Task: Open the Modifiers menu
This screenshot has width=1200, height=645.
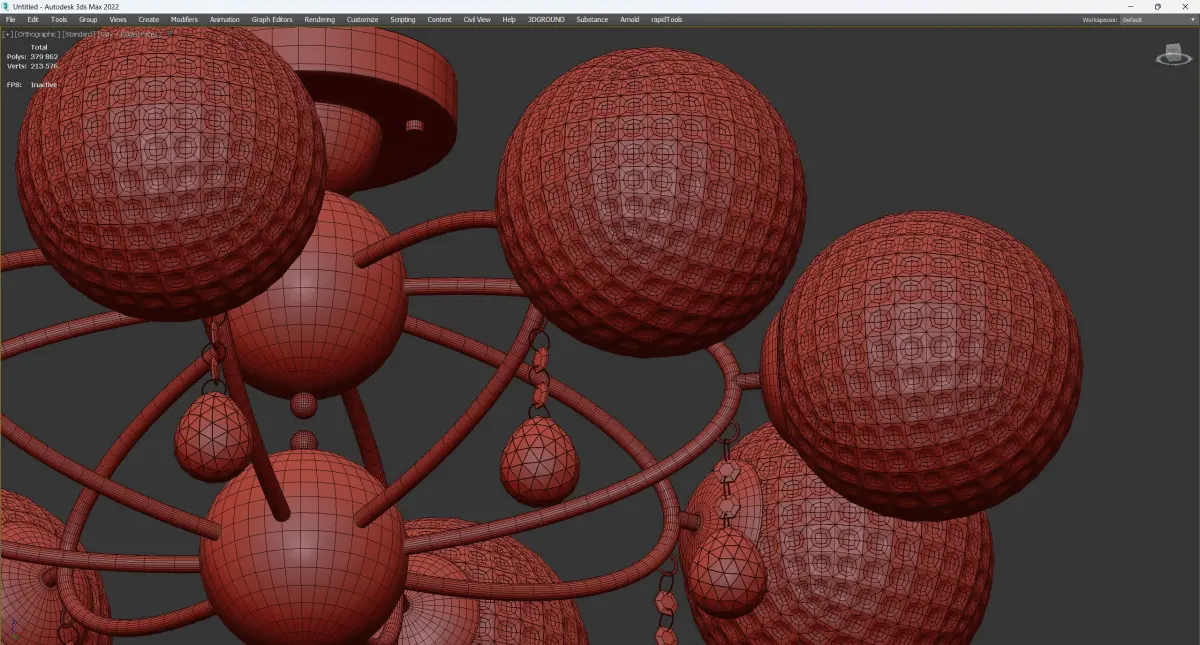Action: pyautogui.click(x=184, y=19)
